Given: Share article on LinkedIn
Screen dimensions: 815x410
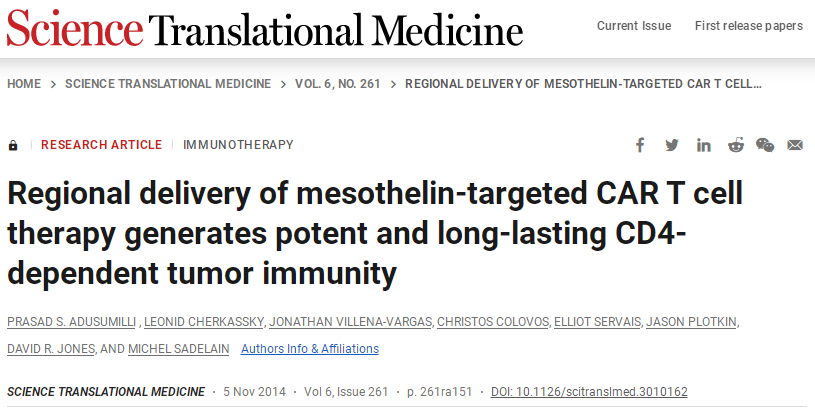Looking at the screenshot, I should pos(704,145).
